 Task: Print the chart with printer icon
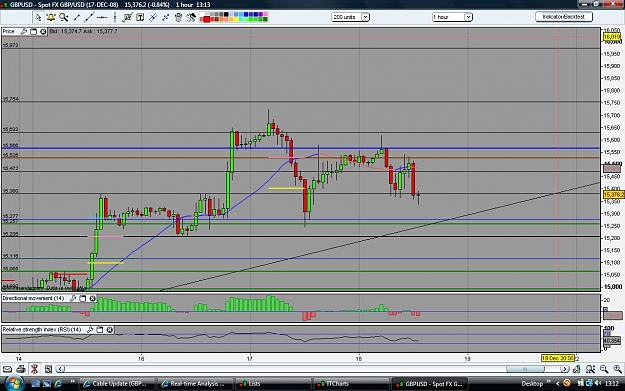click(21, 369)
